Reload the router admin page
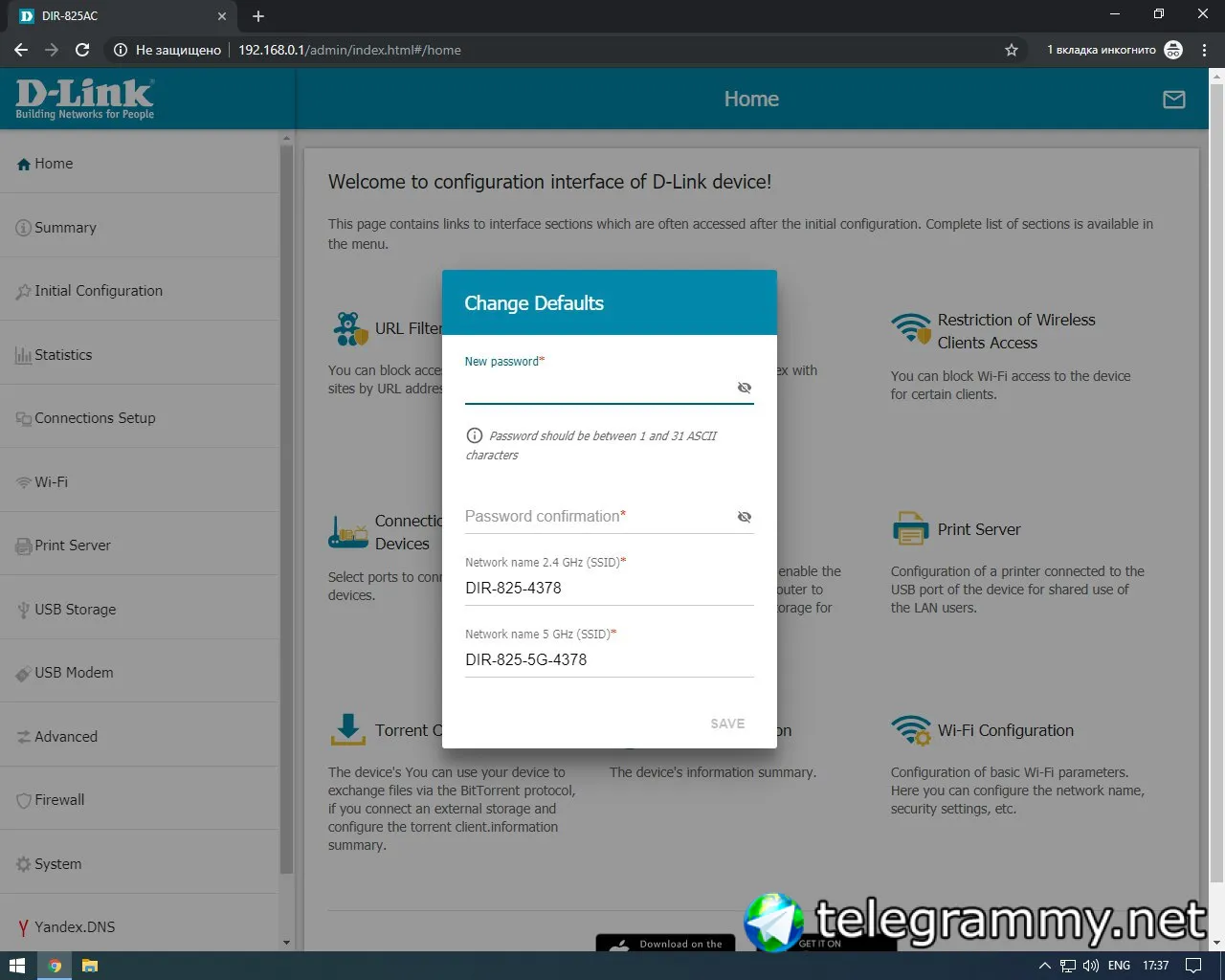The height and width of the screenshot is (980, 1225). click(82, 50)
